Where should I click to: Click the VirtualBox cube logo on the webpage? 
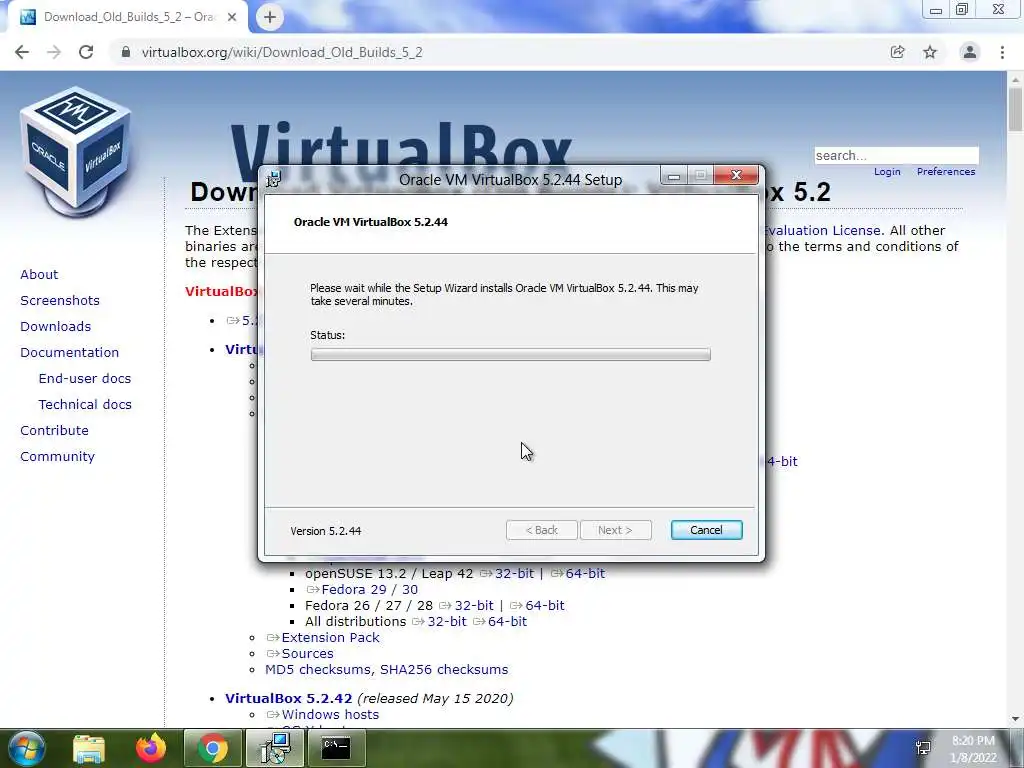pyautogui.click(x=76, y=152)
